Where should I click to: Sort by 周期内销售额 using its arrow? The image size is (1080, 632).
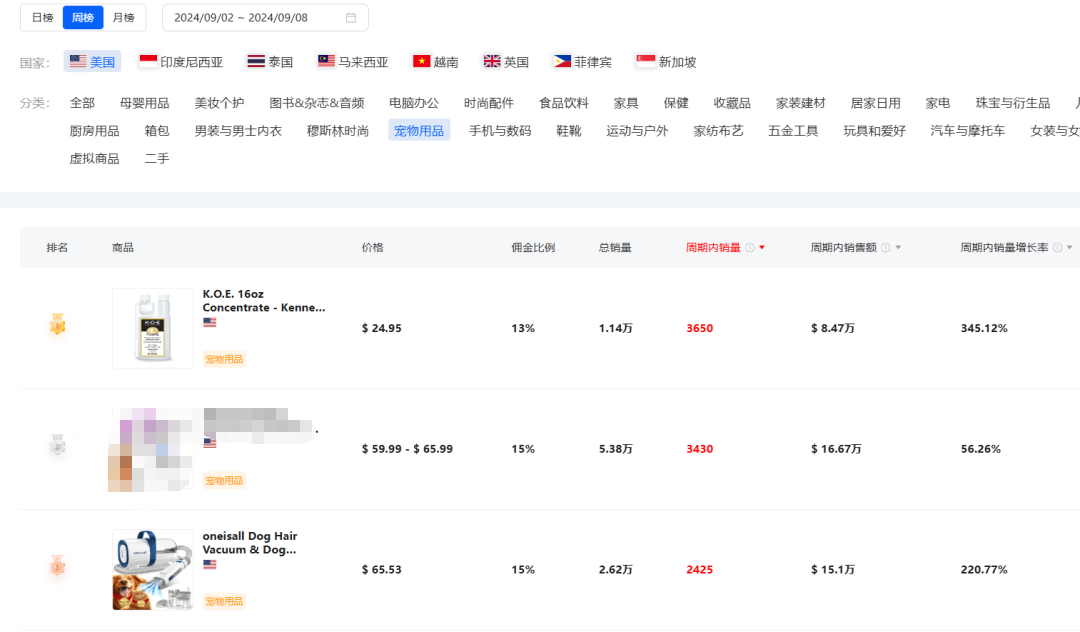[x=898, y=248]
